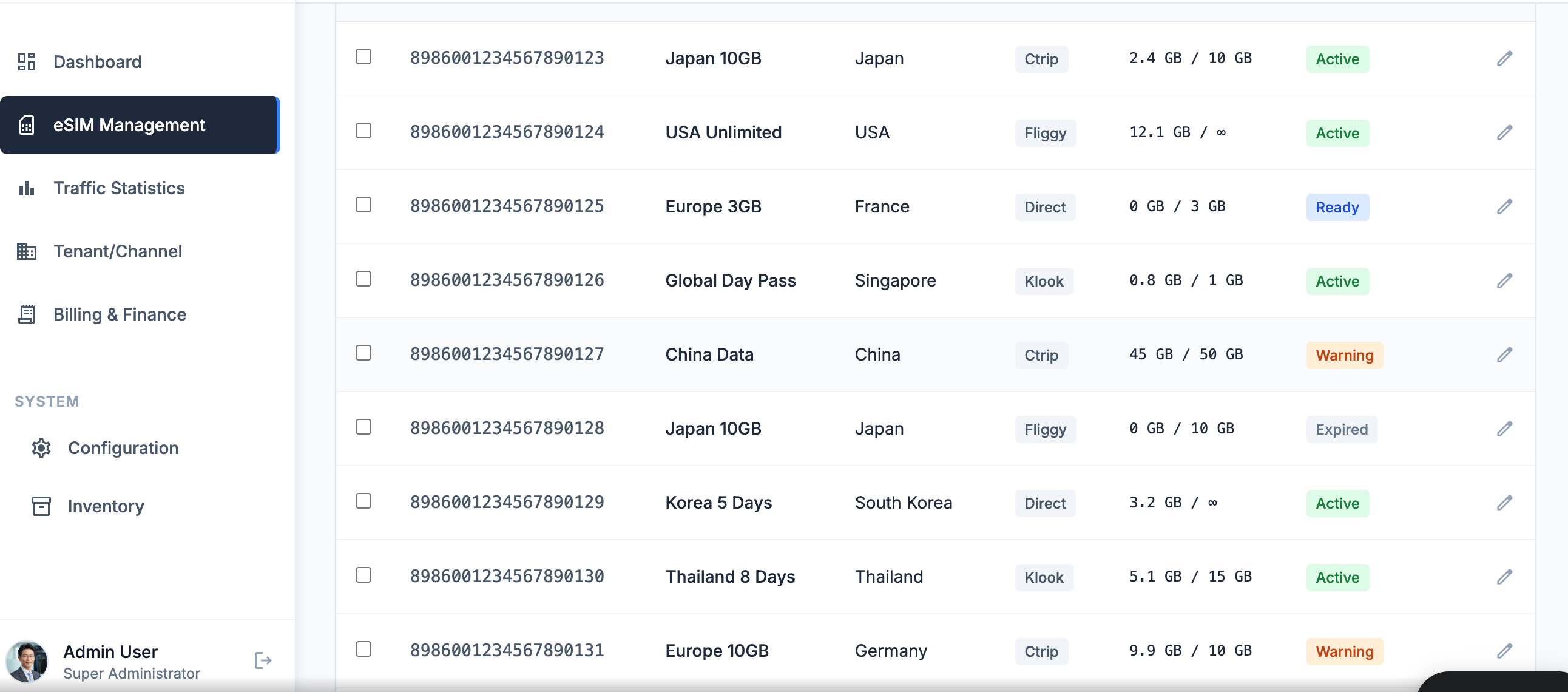Open the Dashboard menu item
The image size is (1568, 692).
point(97,61)
